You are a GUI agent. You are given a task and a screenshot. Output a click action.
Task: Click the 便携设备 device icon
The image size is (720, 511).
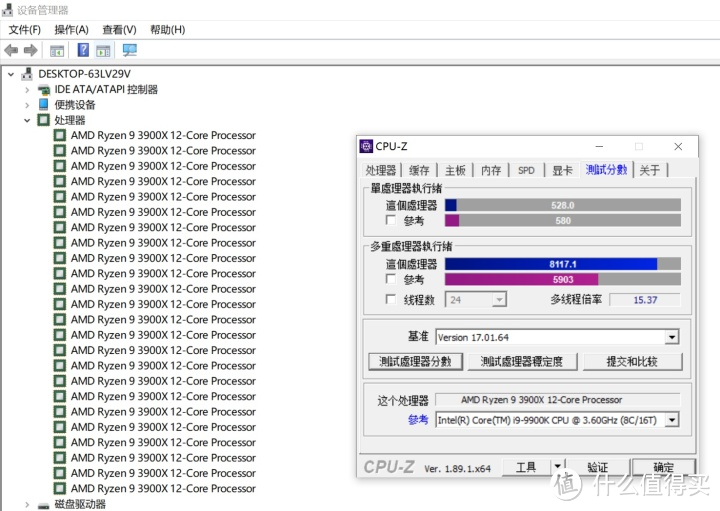point(44,104)
